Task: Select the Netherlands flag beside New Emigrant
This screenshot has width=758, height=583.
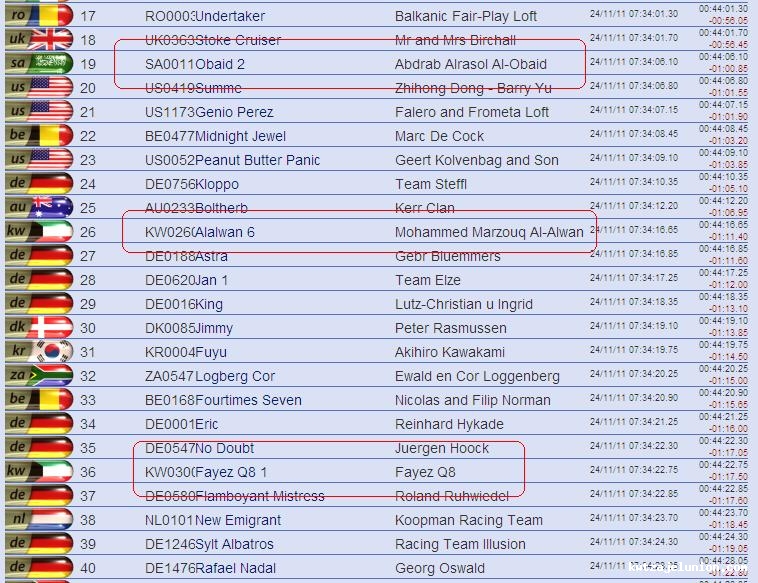Action: click(x=50, y=520)
